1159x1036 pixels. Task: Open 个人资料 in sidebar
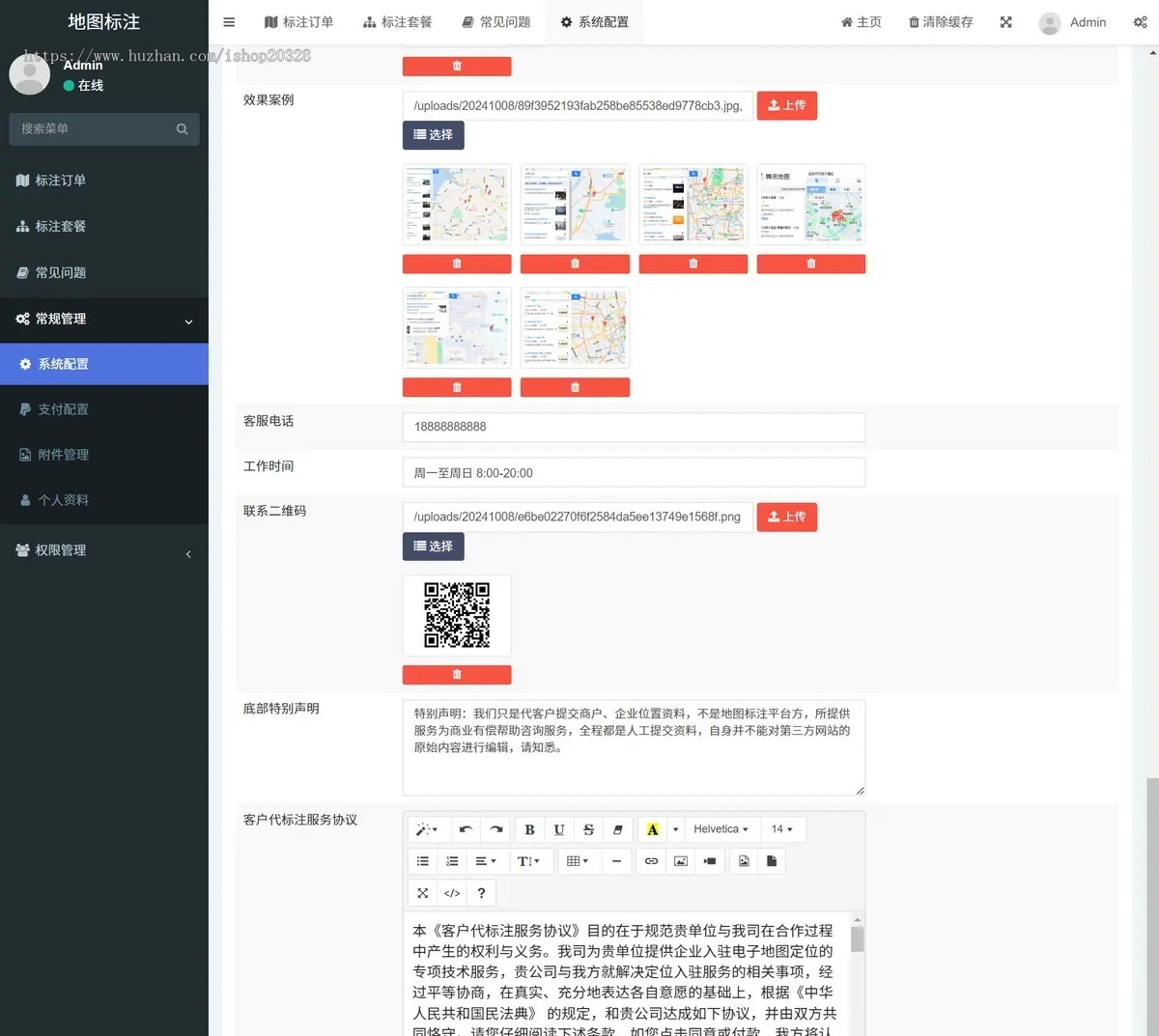pos(104,500)
